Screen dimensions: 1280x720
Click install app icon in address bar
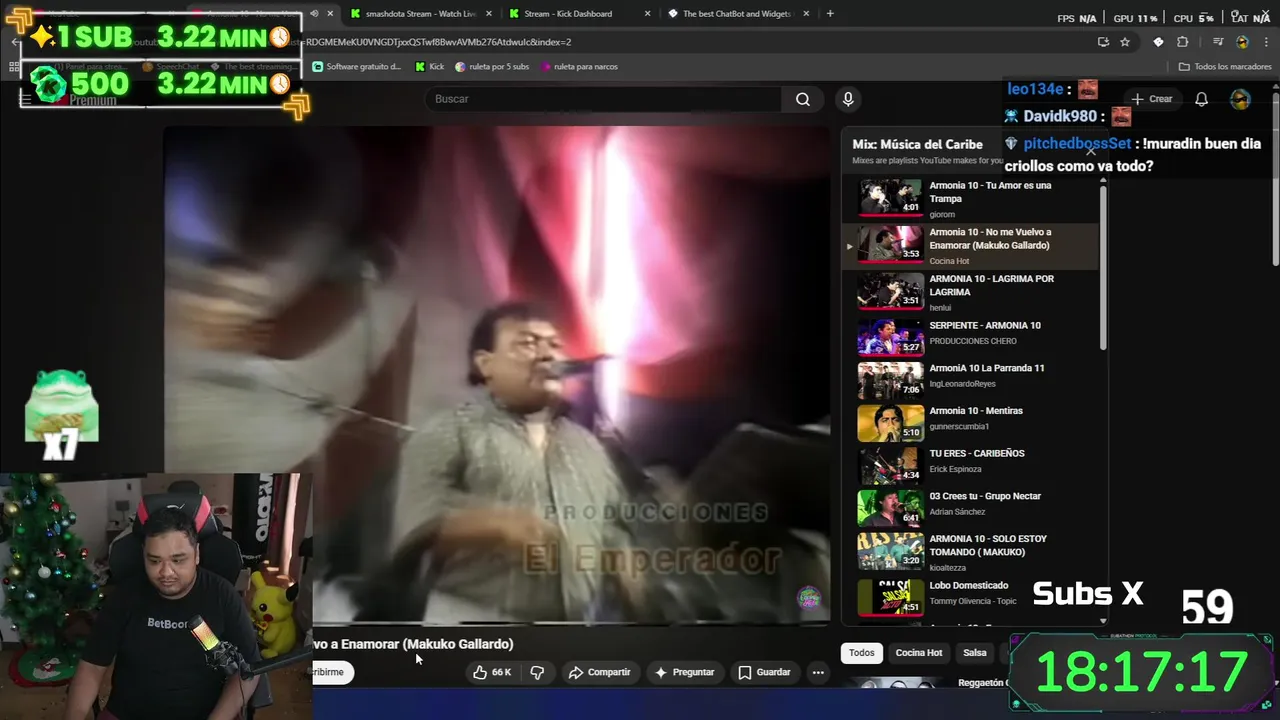point(1103,42)
